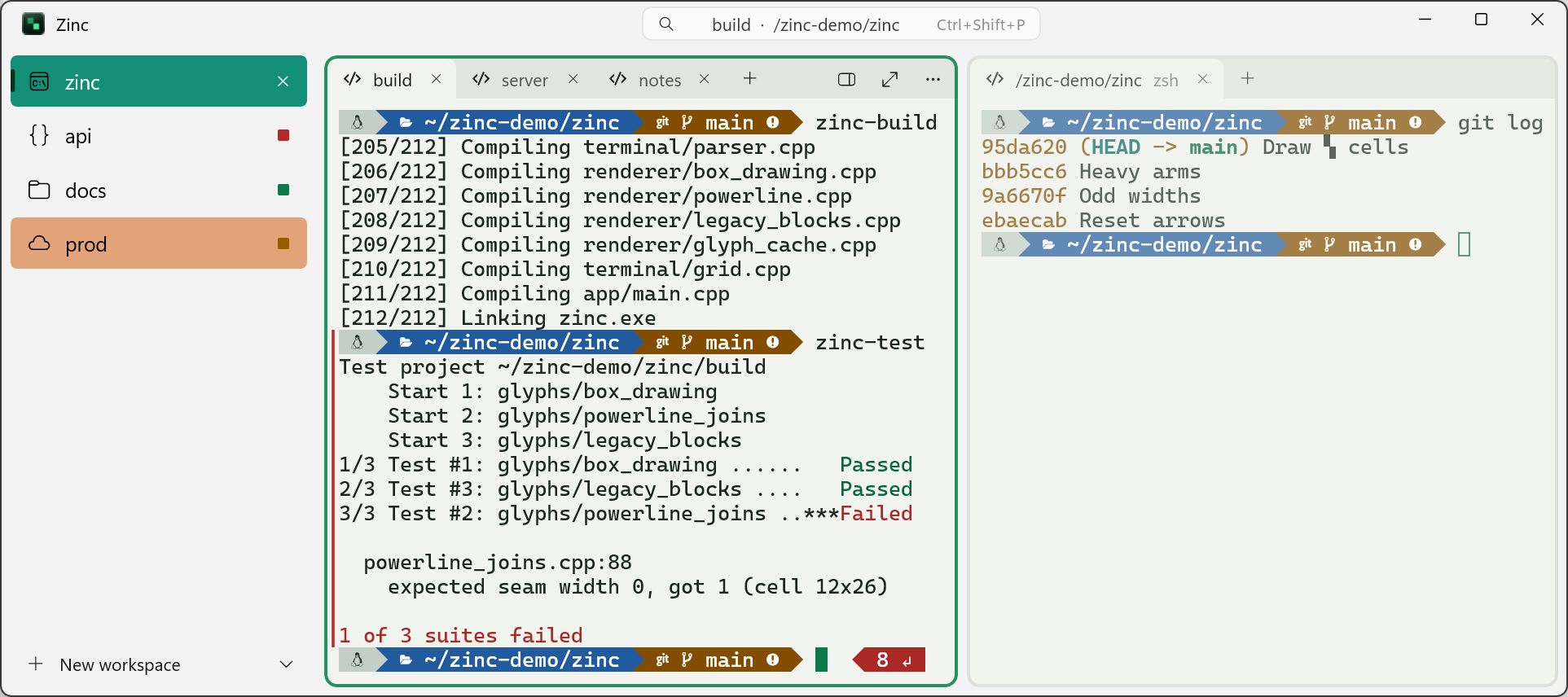This screenshot has height=697, width=1568.
Task: Select the /zinc-demo/zinc zsh tab
Action: coord(1096,80)
